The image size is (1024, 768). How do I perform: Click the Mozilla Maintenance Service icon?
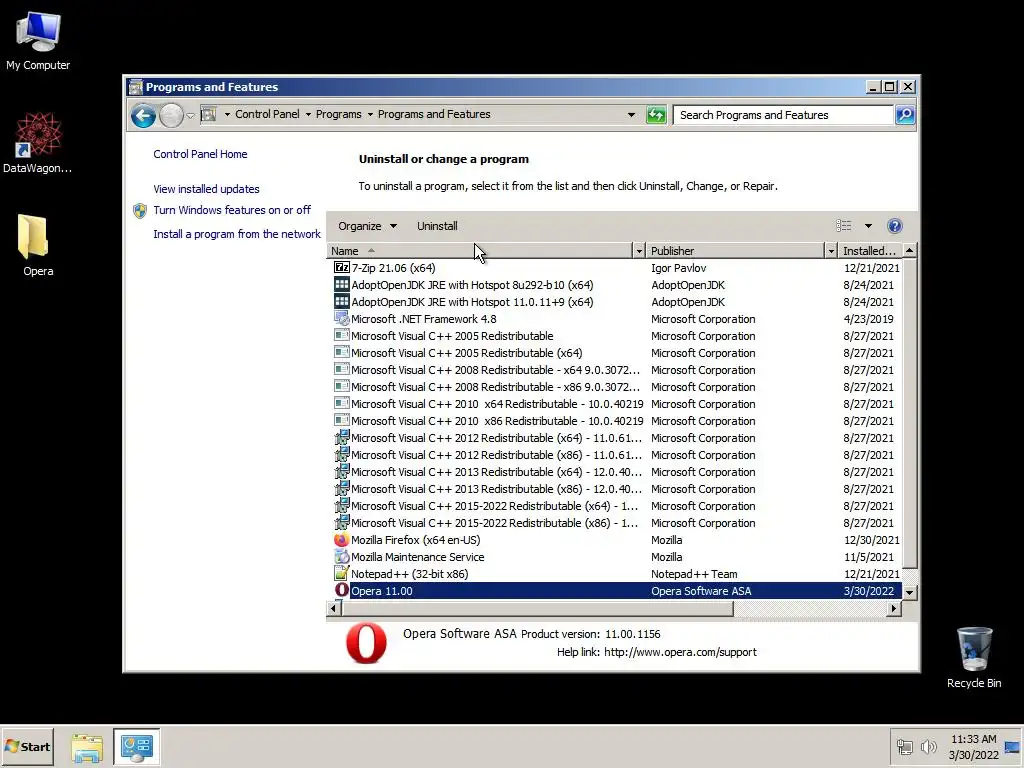pos(342,557)
